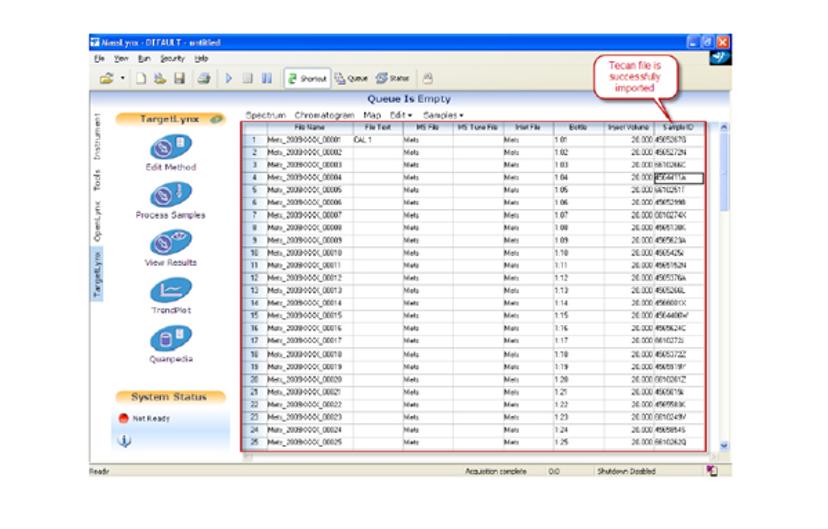Expand the Samples dropdown
Viewport: 828px width, 529px height.
(443, 115)
